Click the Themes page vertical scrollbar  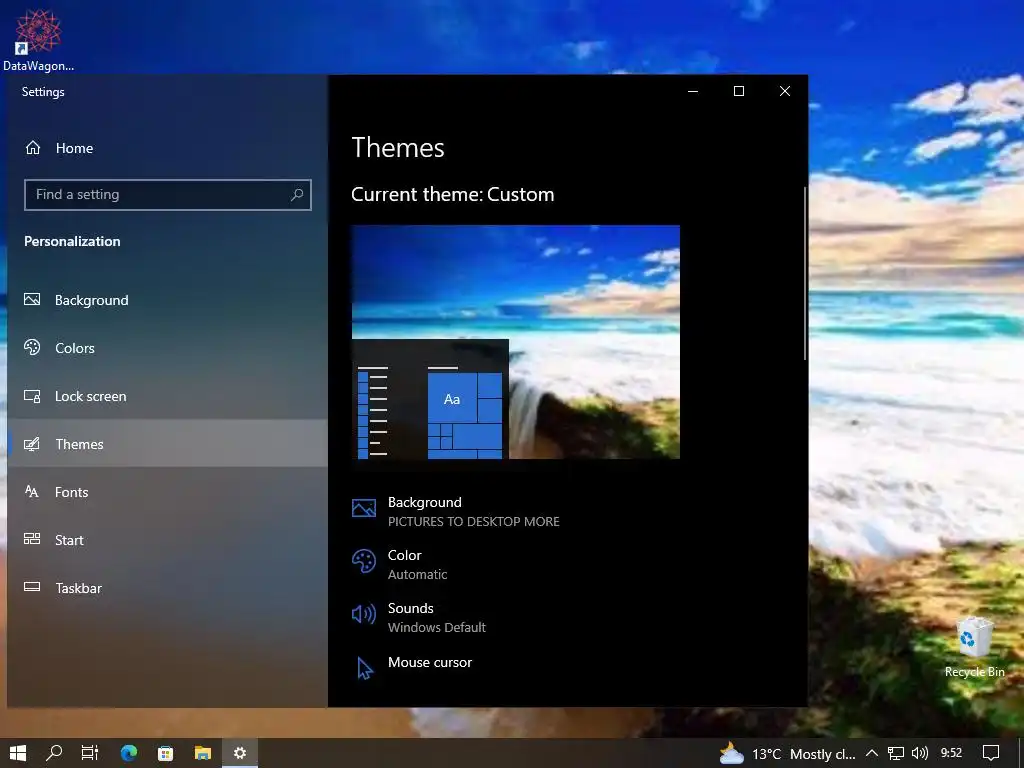[x=805, y=273]
